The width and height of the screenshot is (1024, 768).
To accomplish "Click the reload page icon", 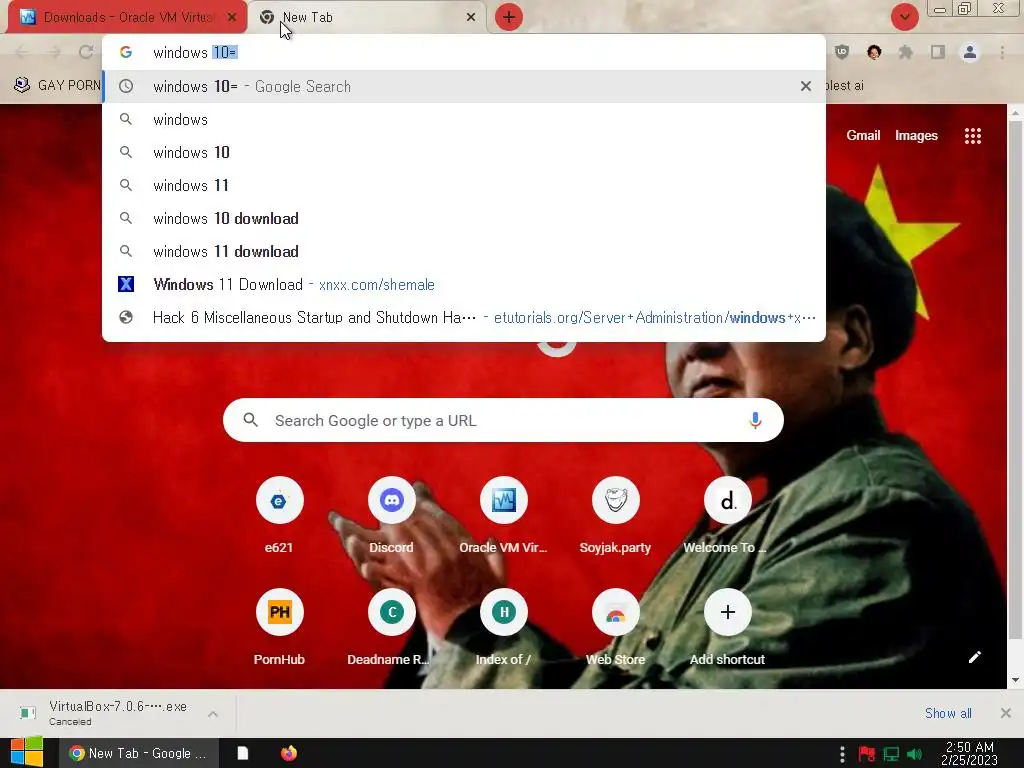I will pos(86,52).
